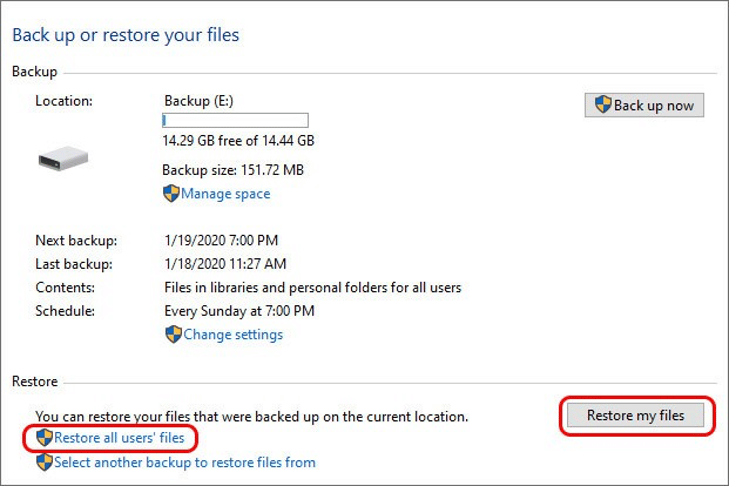Click the shield icon beside Change settings

click(x=173, y=334)
